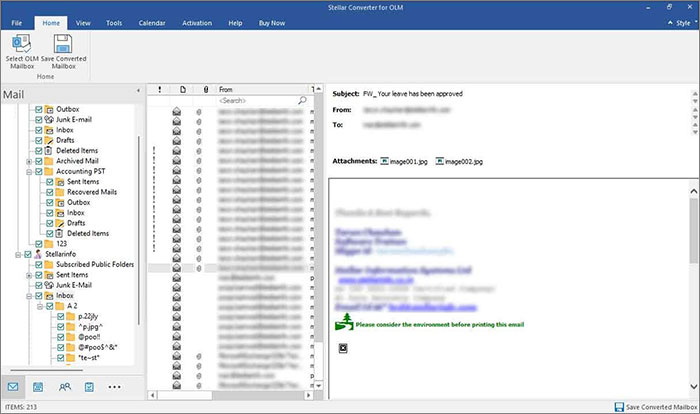Uncheck the 123 folder checkbox

coord(39,244)
